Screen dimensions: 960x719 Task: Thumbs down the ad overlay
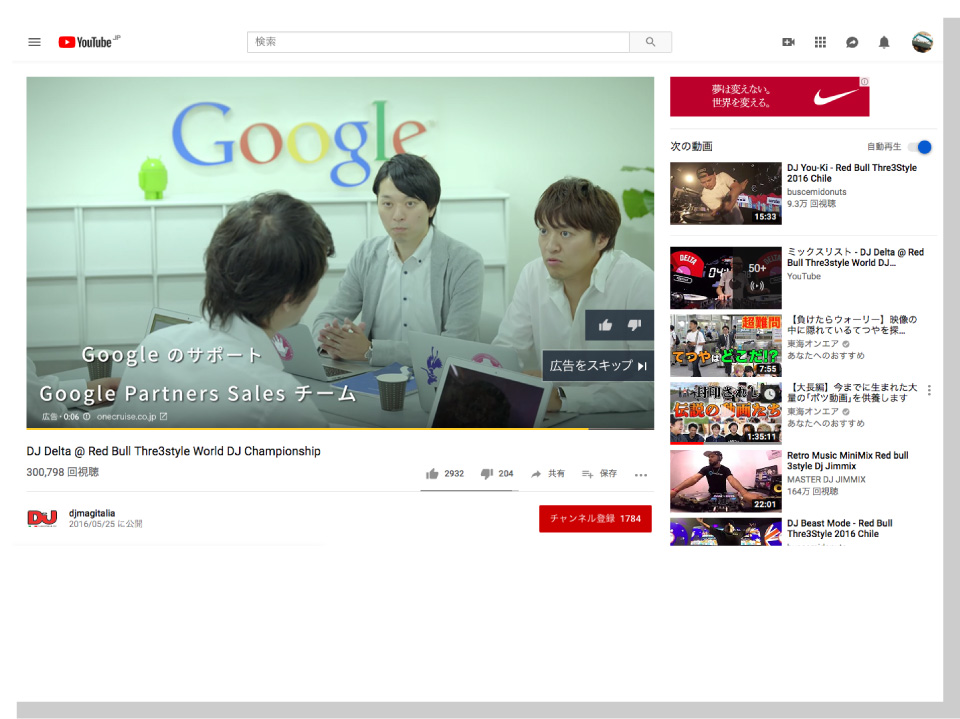click(x=634, y=325)
